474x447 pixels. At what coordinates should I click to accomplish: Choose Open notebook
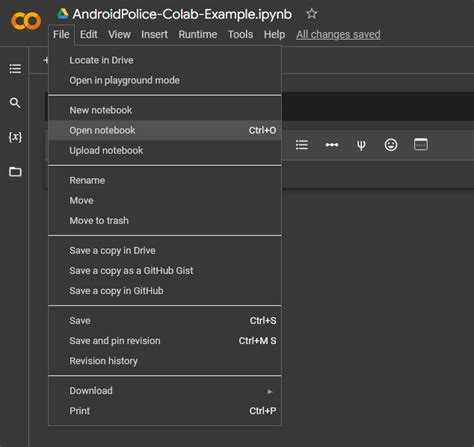point(165,130)
